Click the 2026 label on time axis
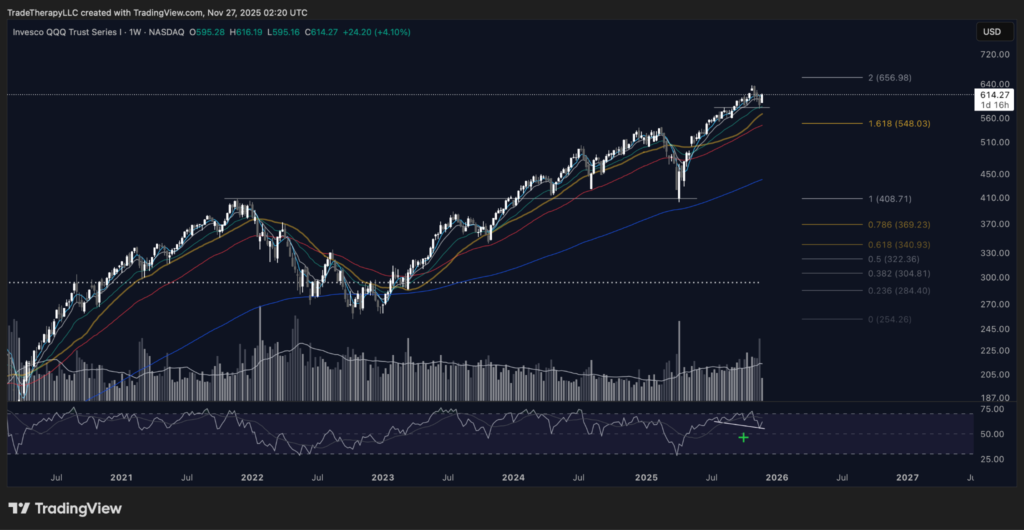This screenshot has height=530, width=1024. (776, 478)
